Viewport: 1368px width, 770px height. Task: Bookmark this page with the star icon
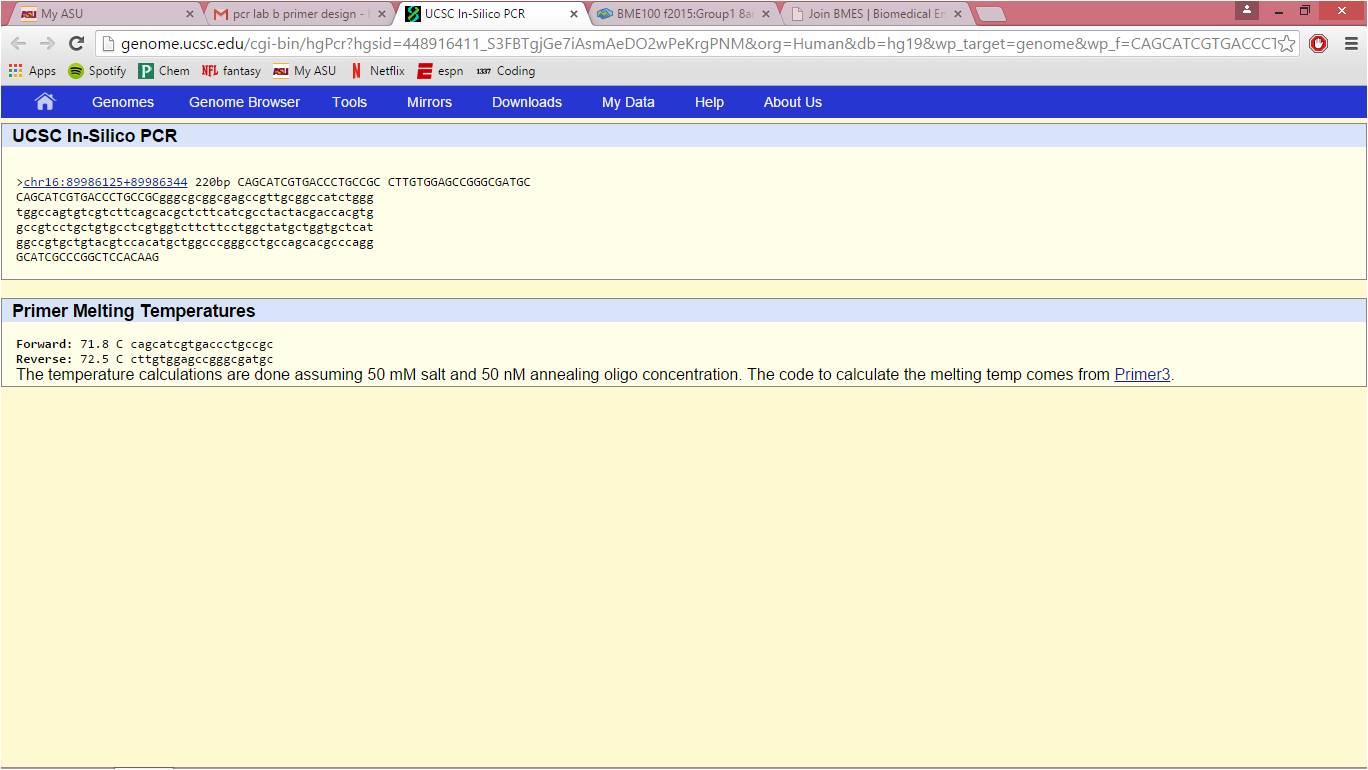click(x=1286, y=44)
